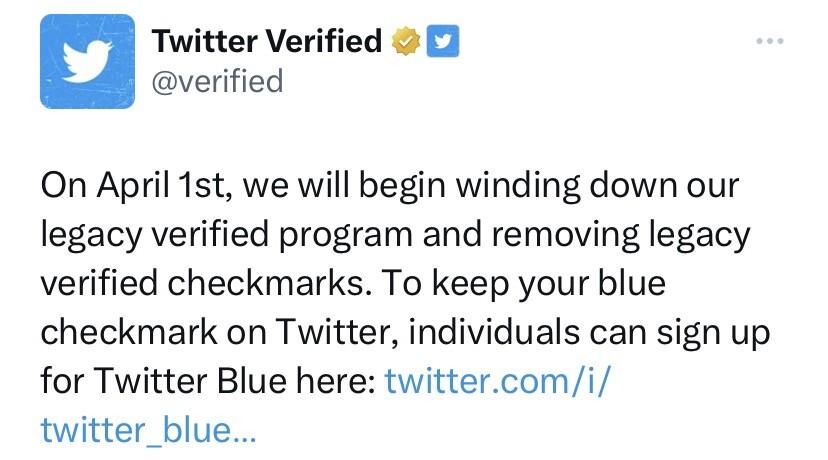Click the word "Verified" in display name

click(325, 41)
